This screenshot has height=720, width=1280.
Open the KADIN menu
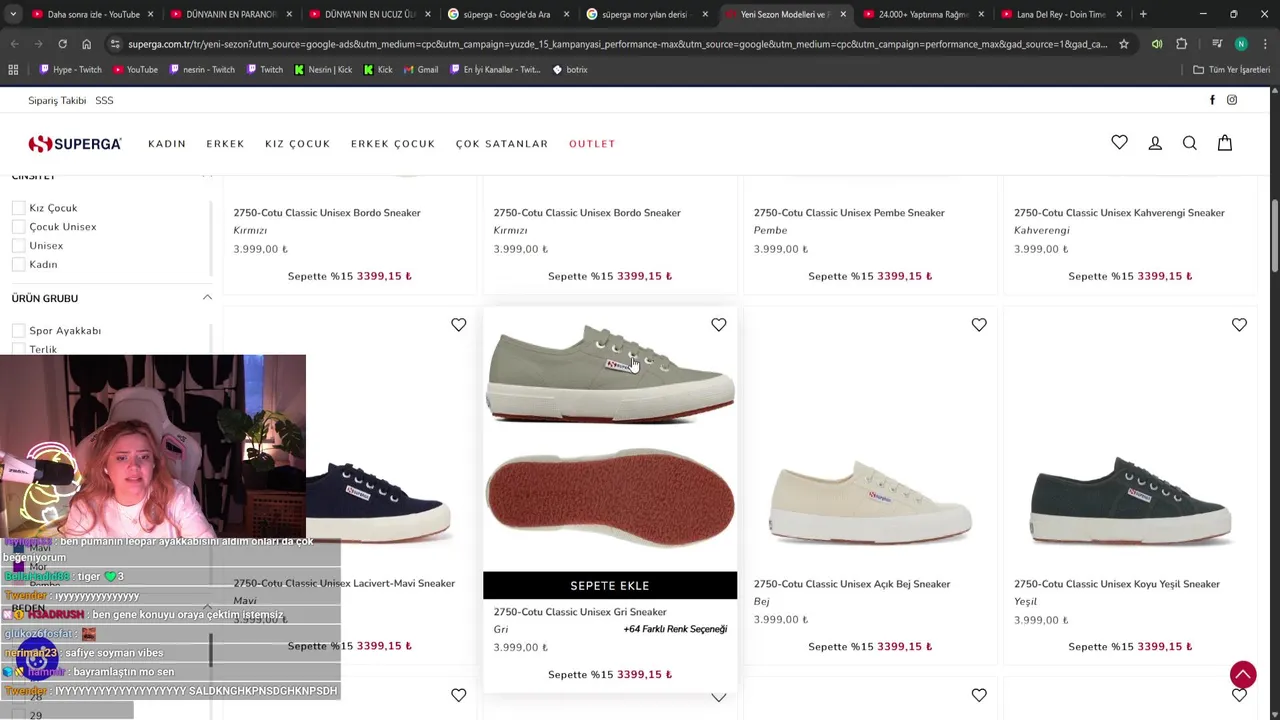pyautogui.click(x=167, y=144)
